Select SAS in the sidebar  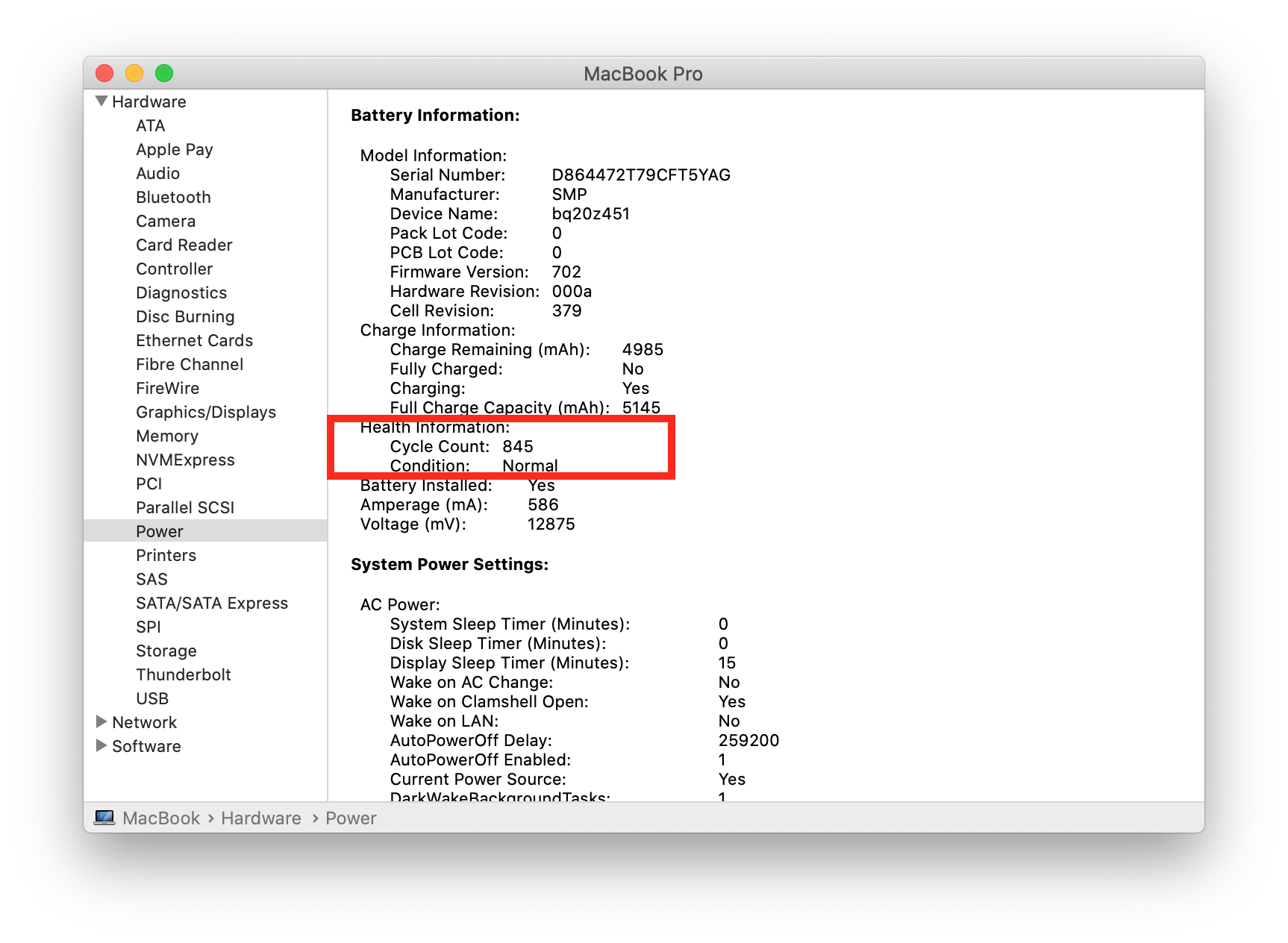coord(151,579)
